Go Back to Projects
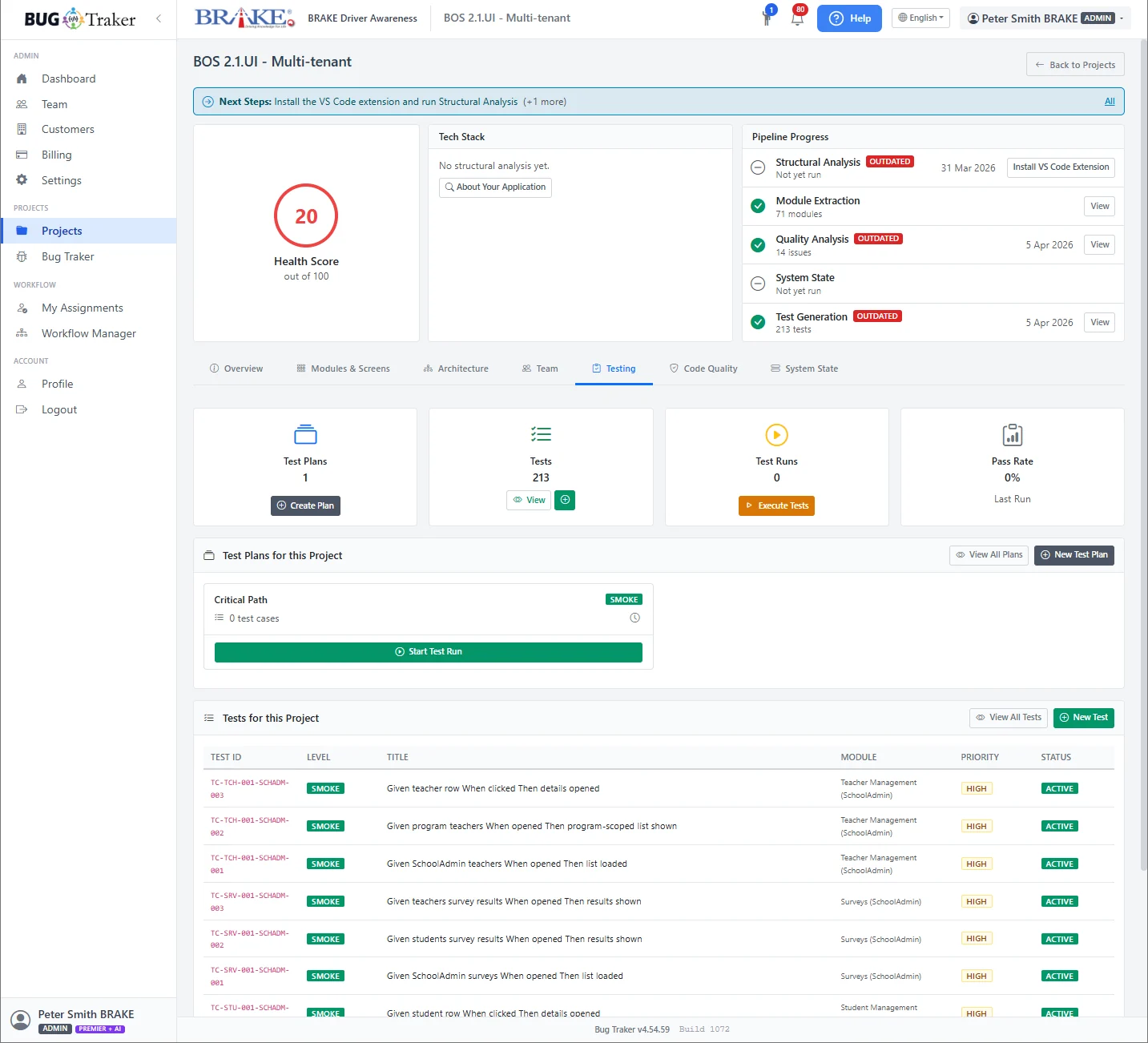 point(1075,65)
